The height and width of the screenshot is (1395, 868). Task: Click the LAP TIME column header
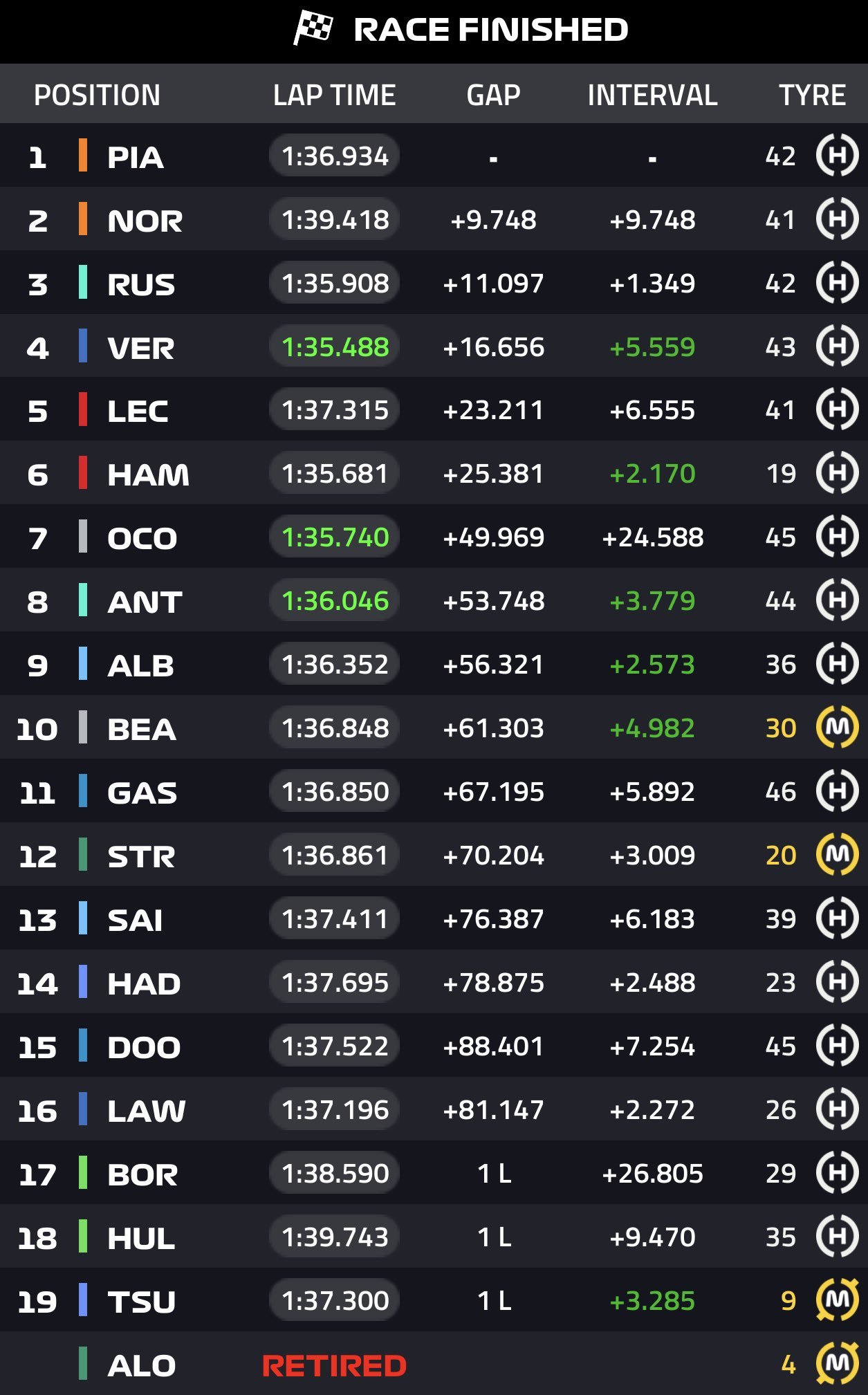point(334,95)
